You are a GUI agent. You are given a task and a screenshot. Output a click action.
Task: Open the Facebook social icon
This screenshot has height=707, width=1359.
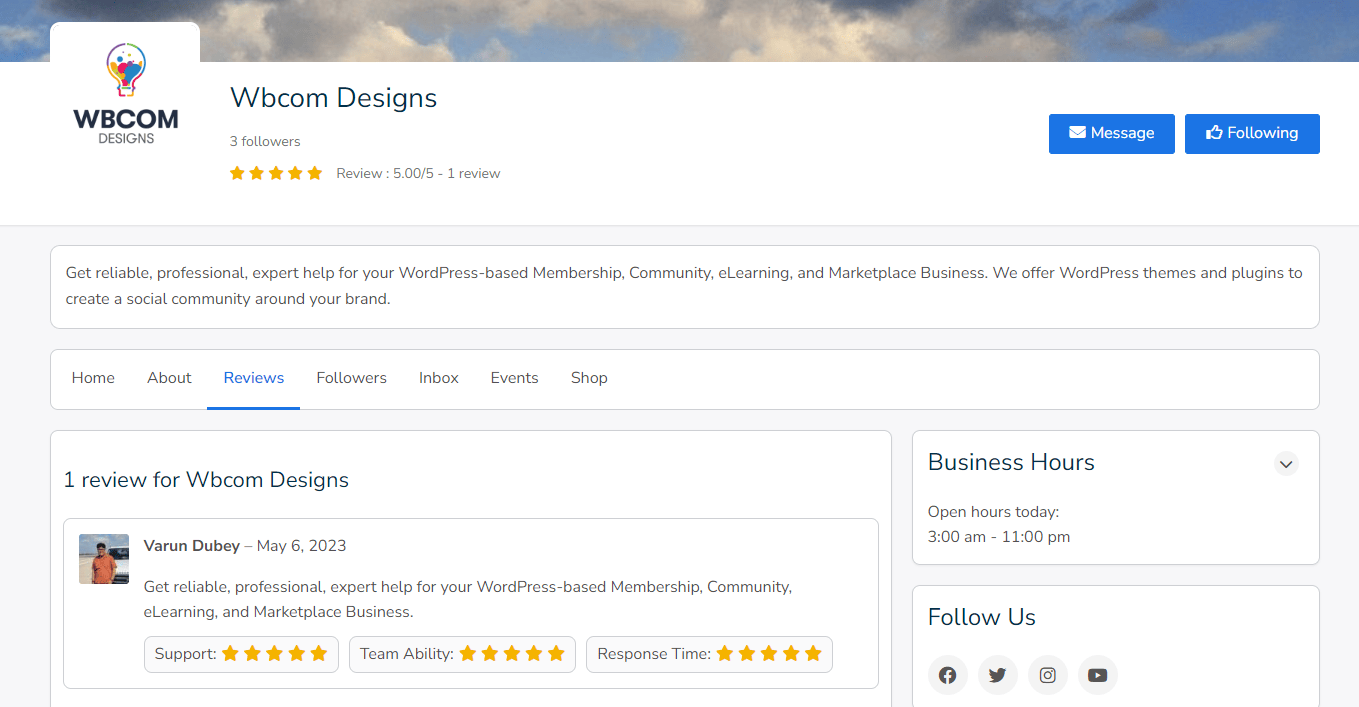(947, 675)
